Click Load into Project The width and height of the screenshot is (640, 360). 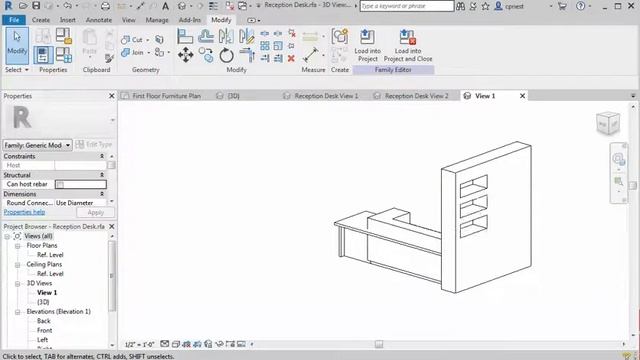pos(367,45)
